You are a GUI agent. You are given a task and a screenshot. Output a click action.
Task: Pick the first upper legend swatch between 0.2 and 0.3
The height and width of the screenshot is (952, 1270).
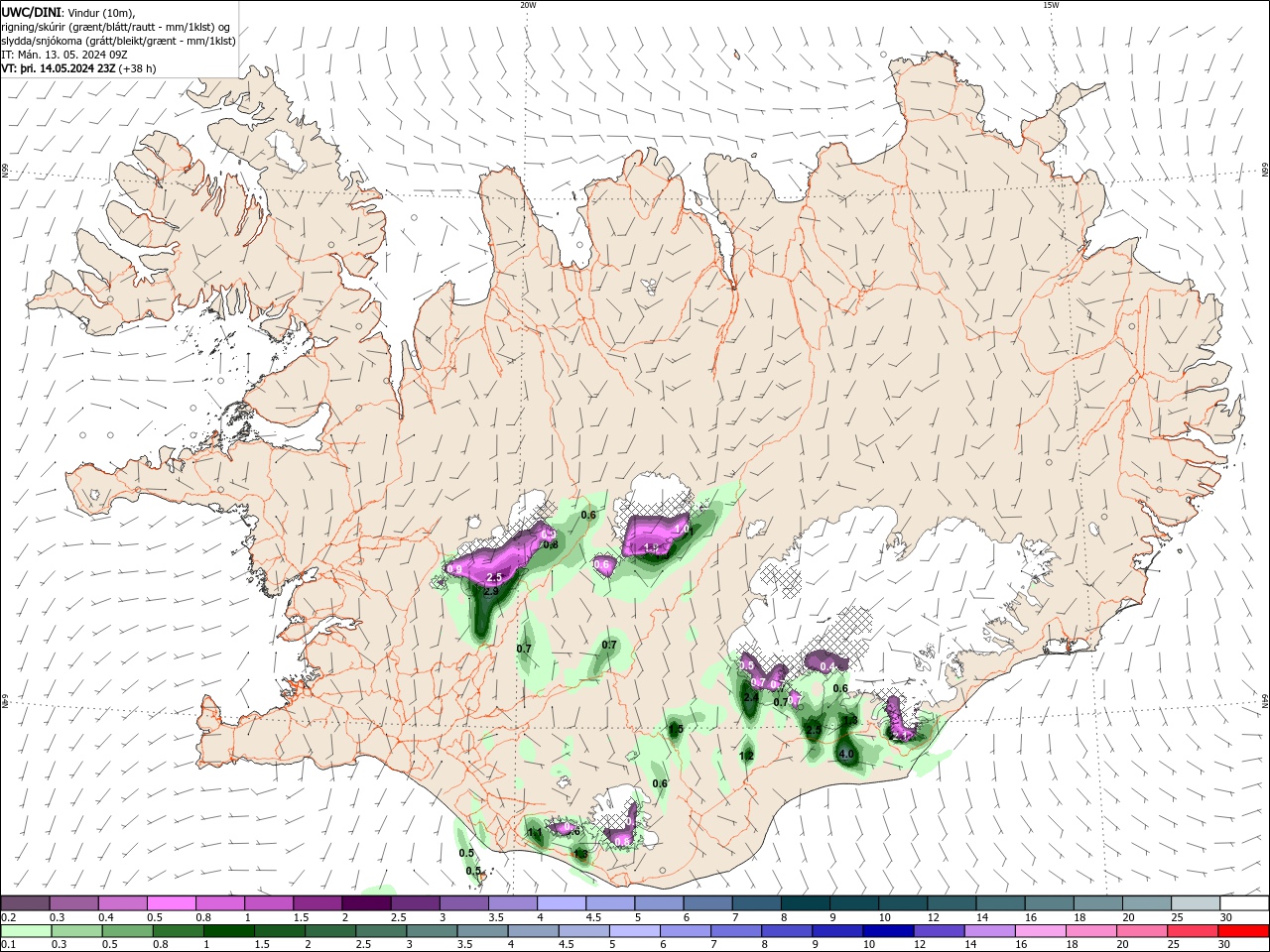[x=25, y=902]
